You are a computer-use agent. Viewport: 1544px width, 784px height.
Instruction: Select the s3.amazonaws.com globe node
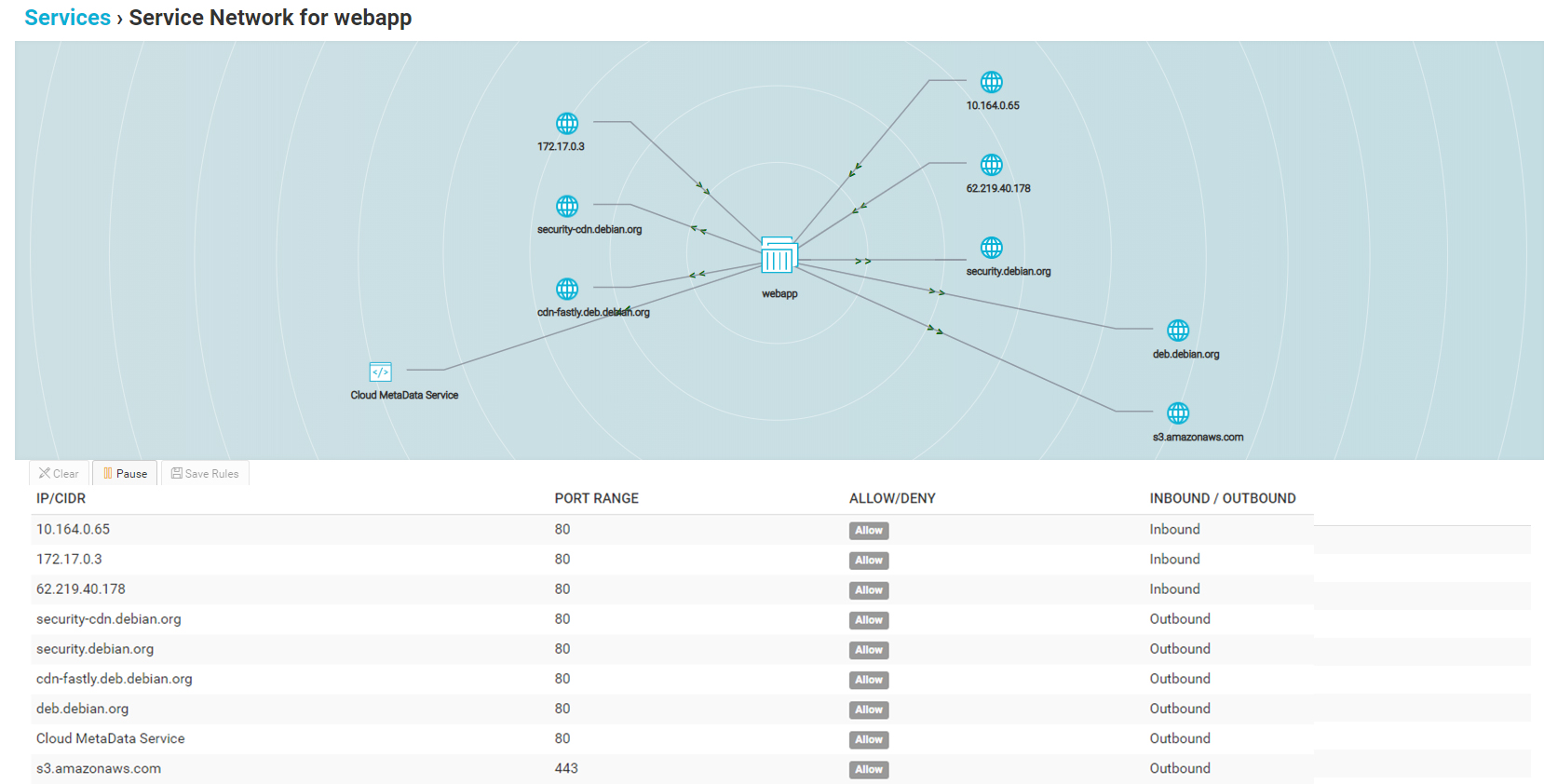[x=1178, y=412]
